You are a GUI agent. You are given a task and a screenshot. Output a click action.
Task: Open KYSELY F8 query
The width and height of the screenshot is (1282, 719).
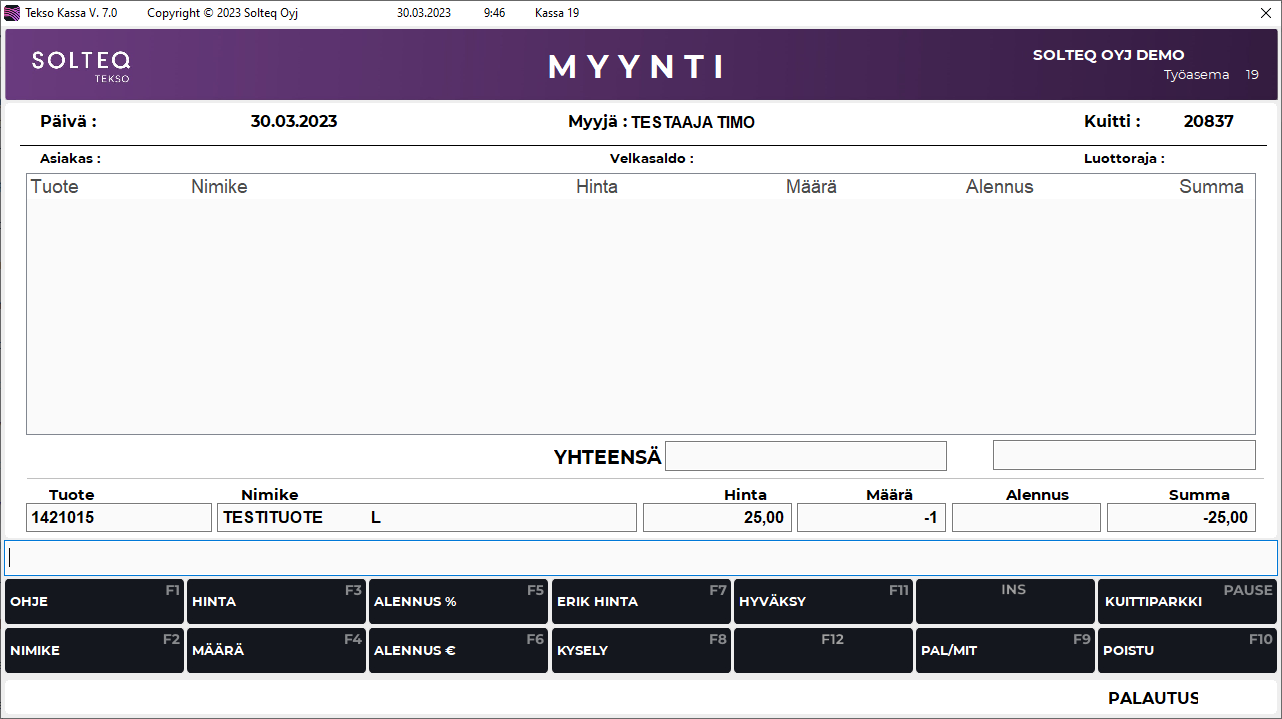641,650
